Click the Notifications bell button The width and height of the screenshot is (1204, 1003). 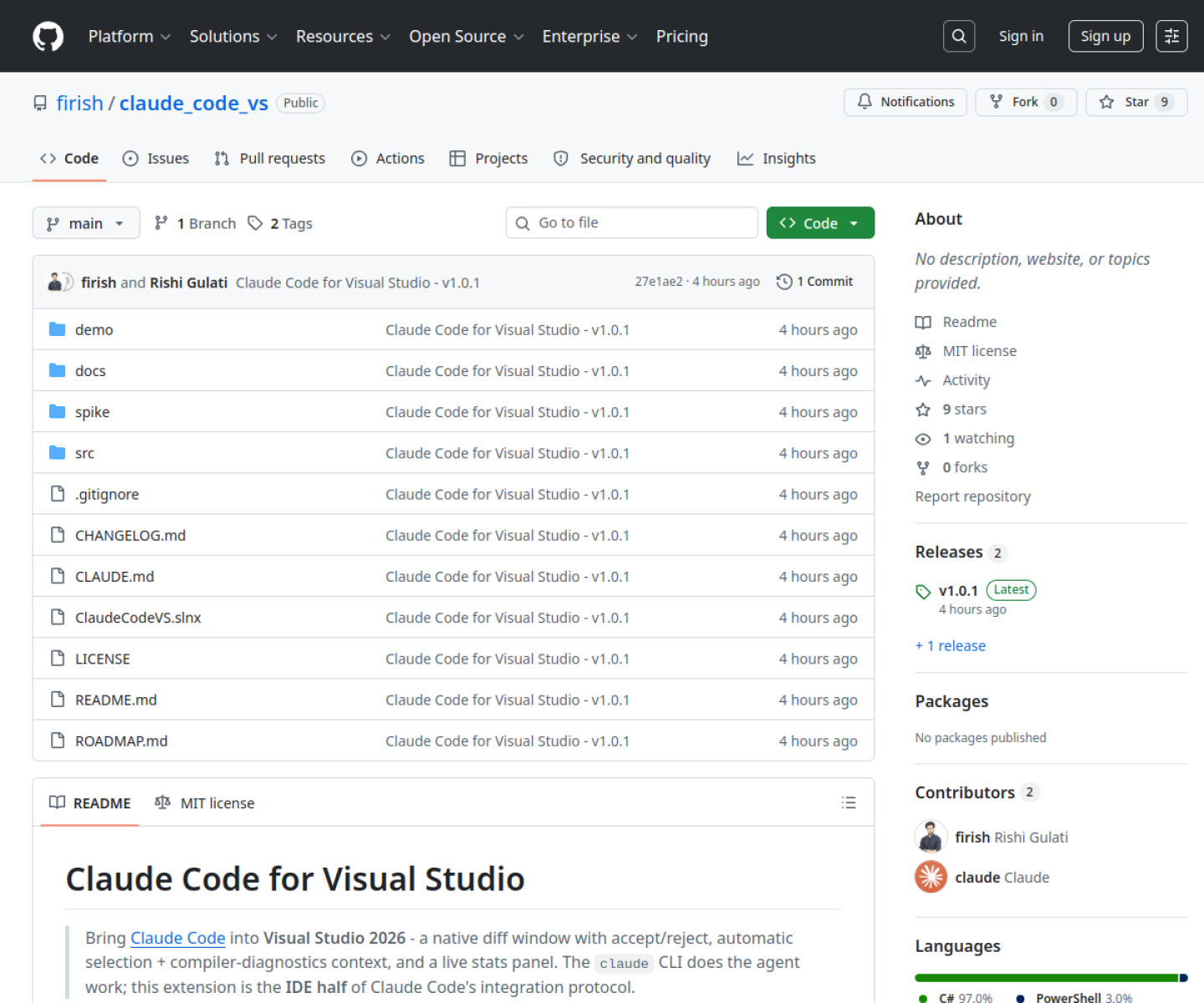(x=906, y=102)
